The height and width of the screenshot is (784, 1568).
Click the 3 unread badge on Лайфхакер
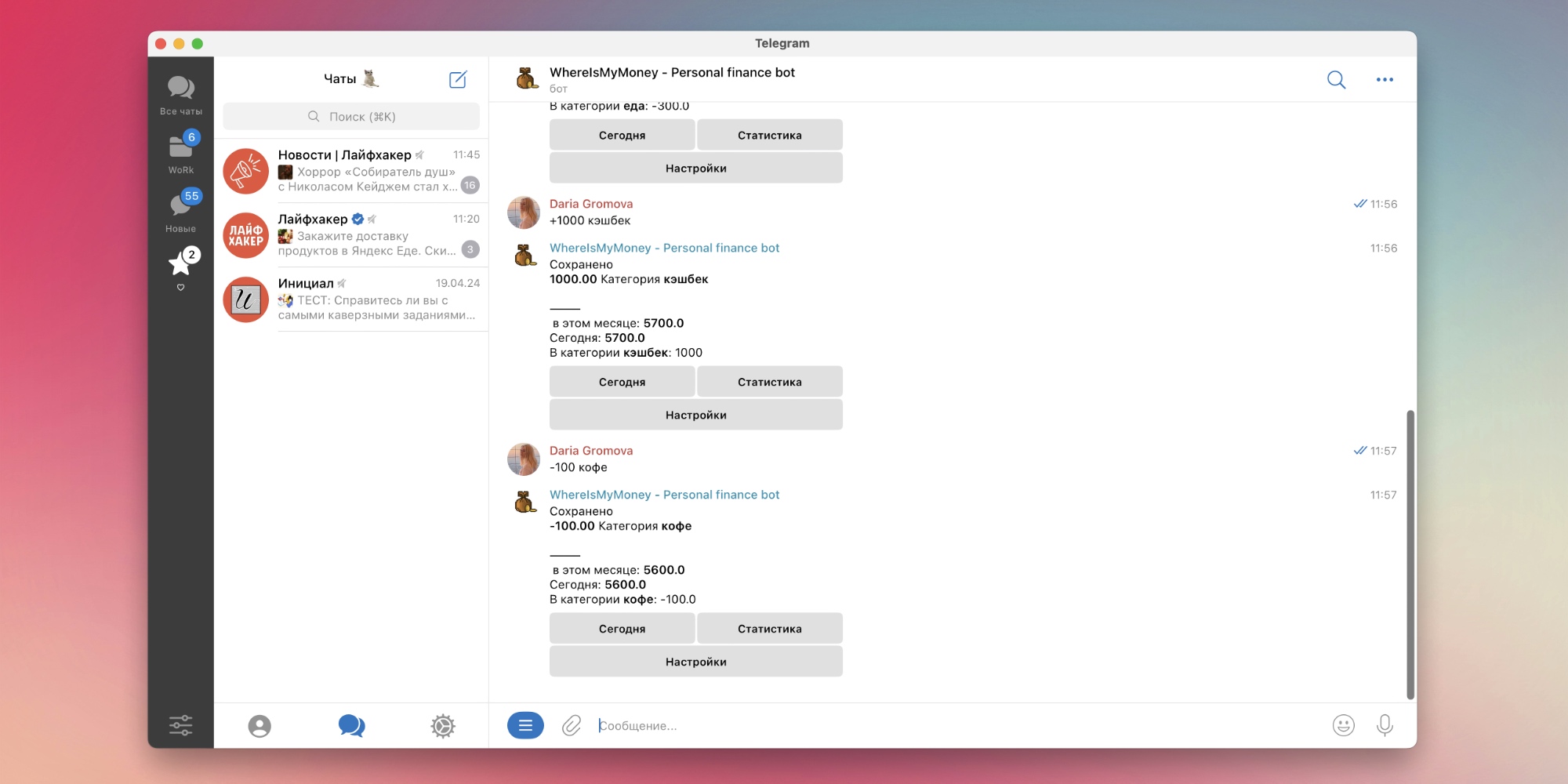click(x=470, y=249)
